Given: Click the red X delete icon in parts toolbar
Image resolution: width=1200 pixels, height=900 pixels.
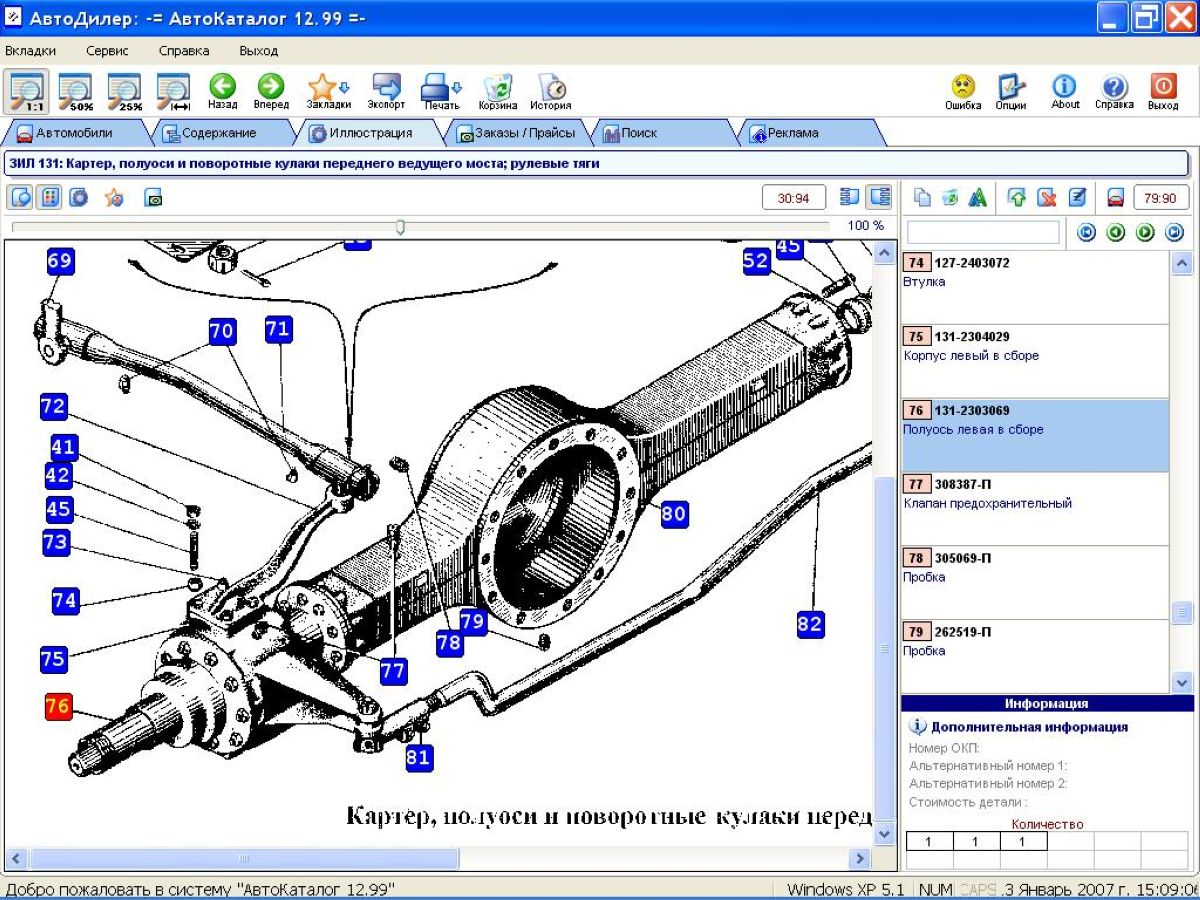Looking at the screenshot, I should click(1047, 198).
